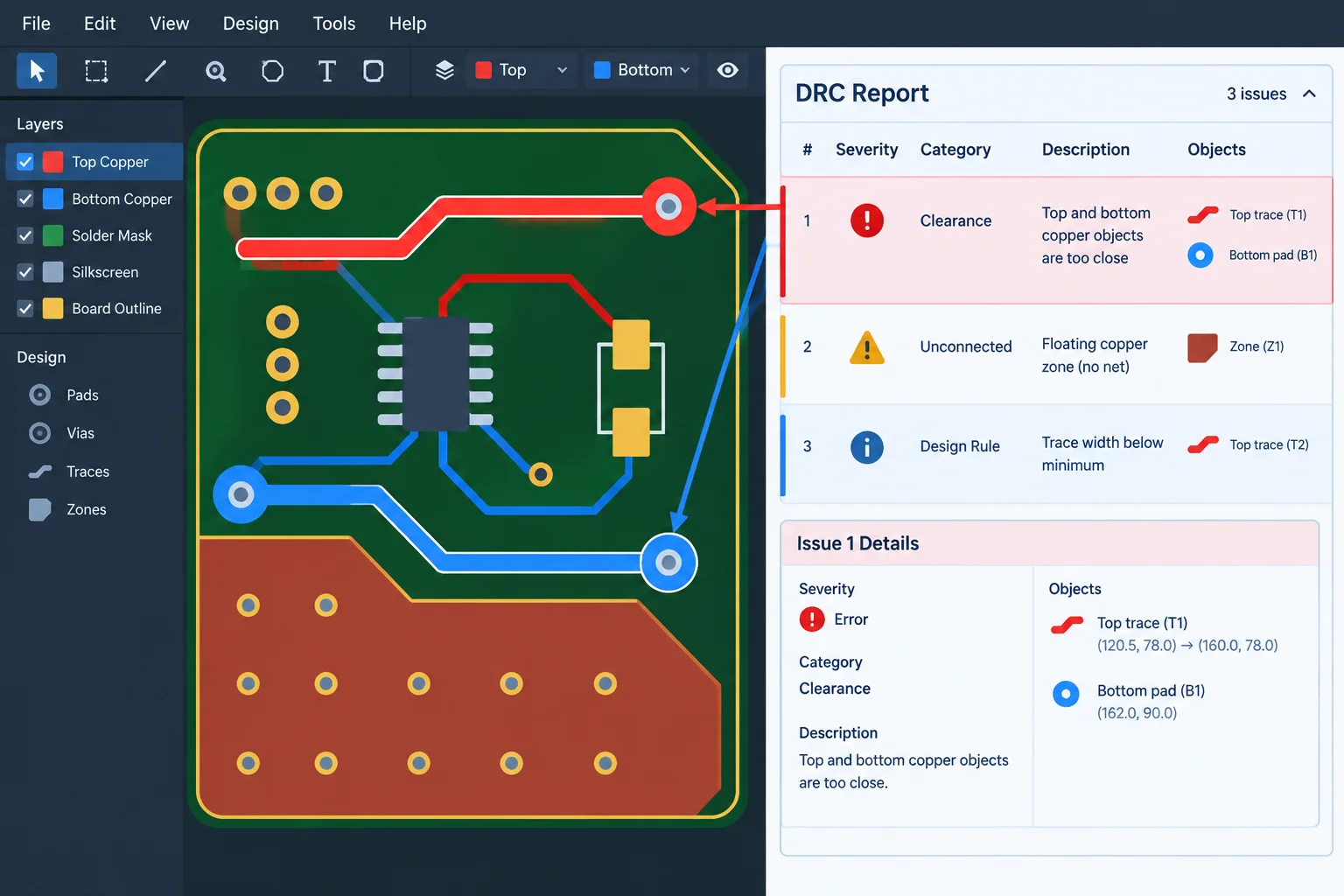Choose the line draw tool
This screenshot has width=1344, height=896.
coord(155,71)
